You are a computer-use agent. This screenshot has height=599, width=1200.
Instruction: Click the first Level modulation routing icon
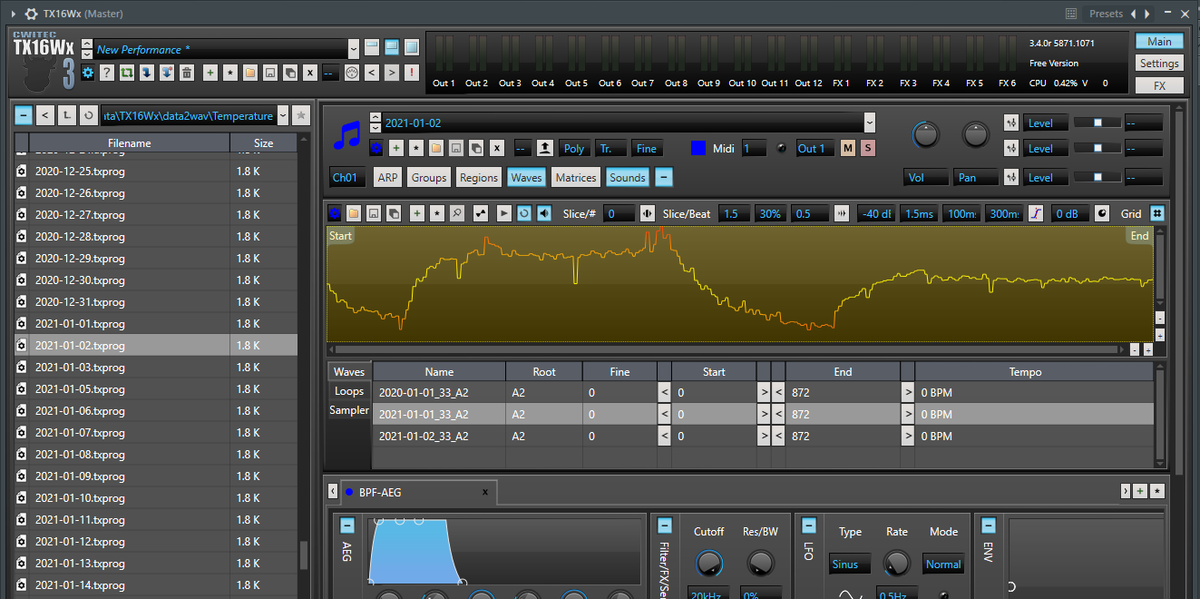[x=1012, y=123]
